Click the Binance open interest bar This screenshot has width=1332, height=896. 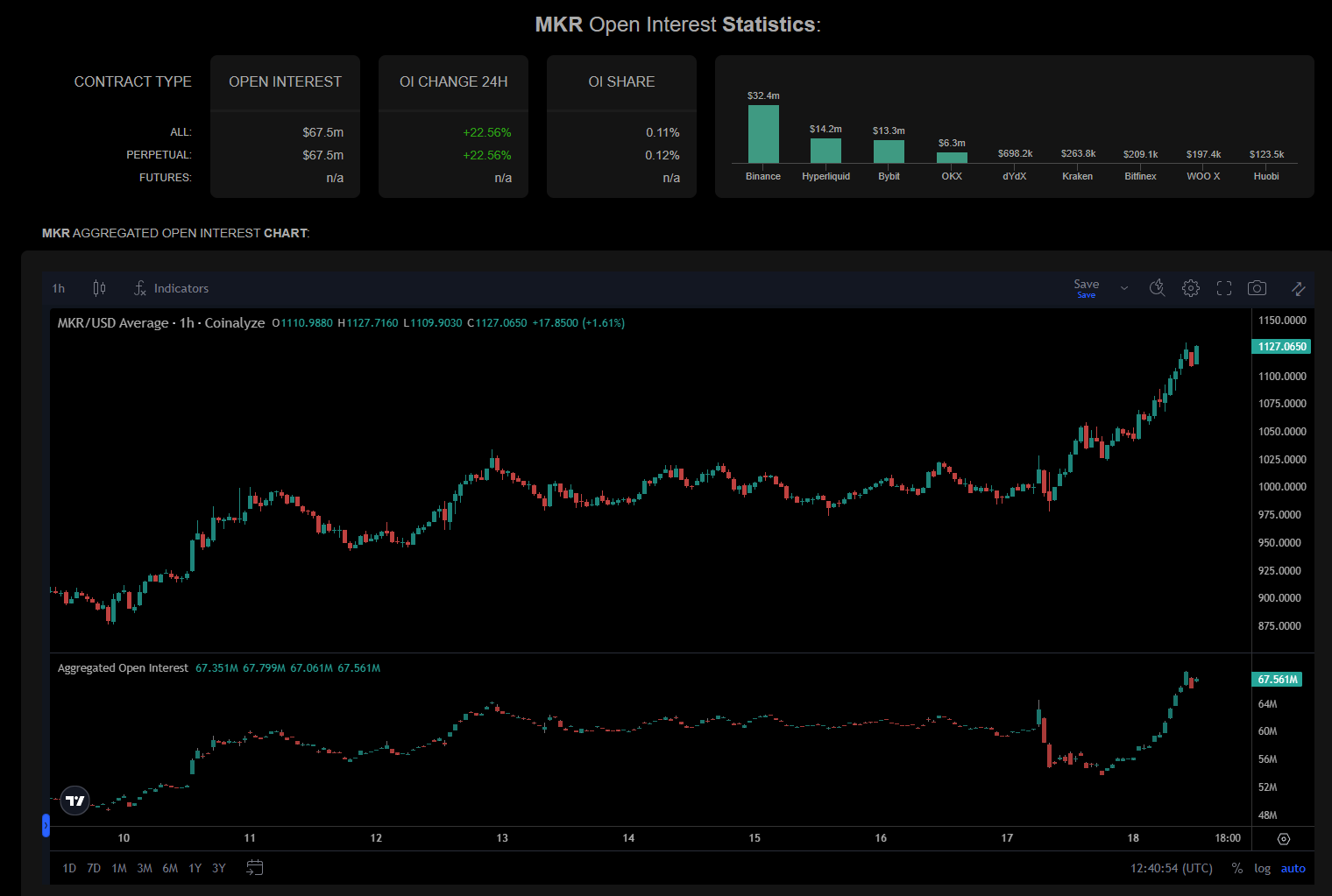[x=763, y=134]
